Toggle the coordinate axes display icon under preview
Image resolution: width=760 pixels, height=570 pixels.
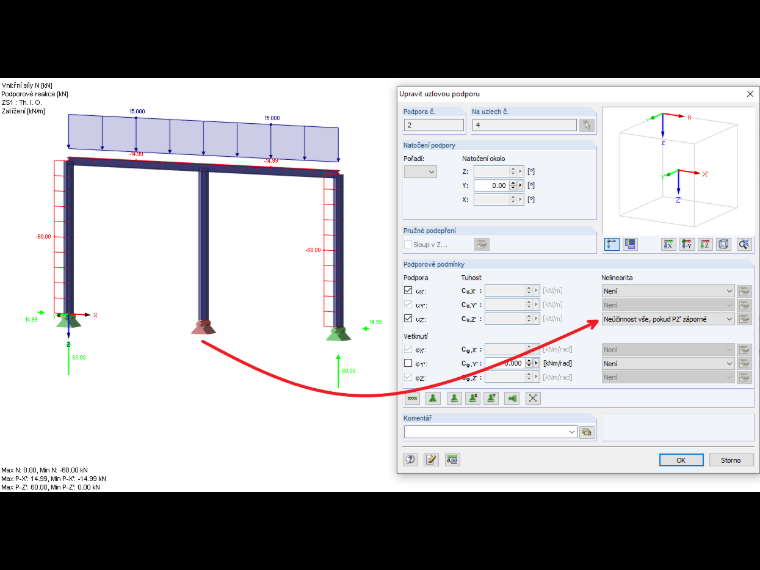[x=612, y=244]
